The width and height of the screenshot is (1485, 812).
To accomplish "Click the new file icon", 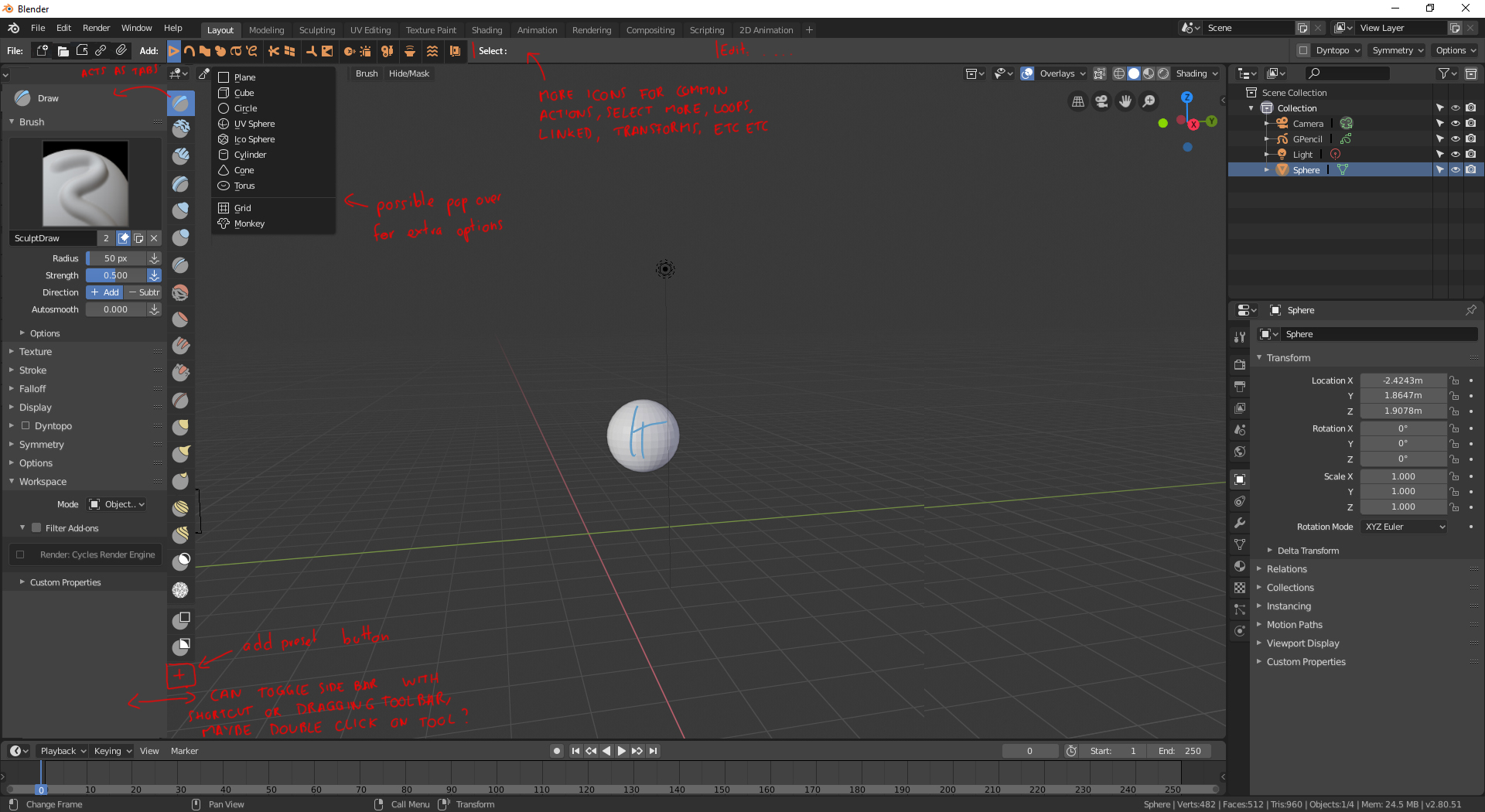I will 42,51.
